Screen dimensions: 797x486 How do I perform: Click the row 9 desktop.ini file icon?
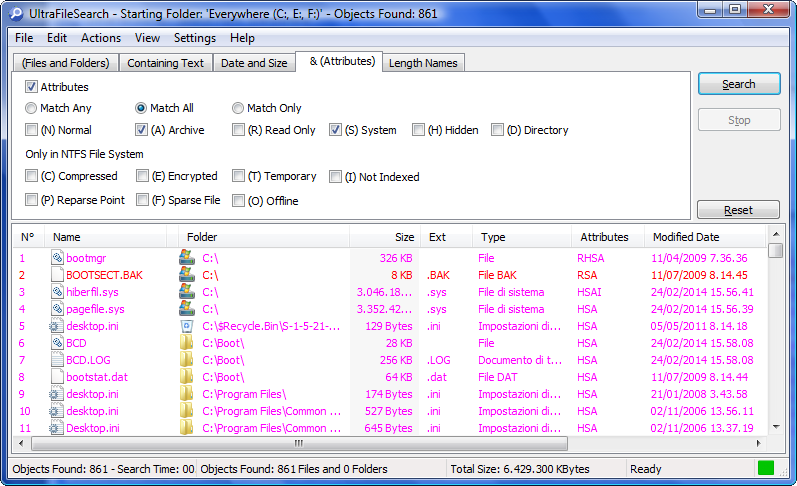[x=56, y=394]
